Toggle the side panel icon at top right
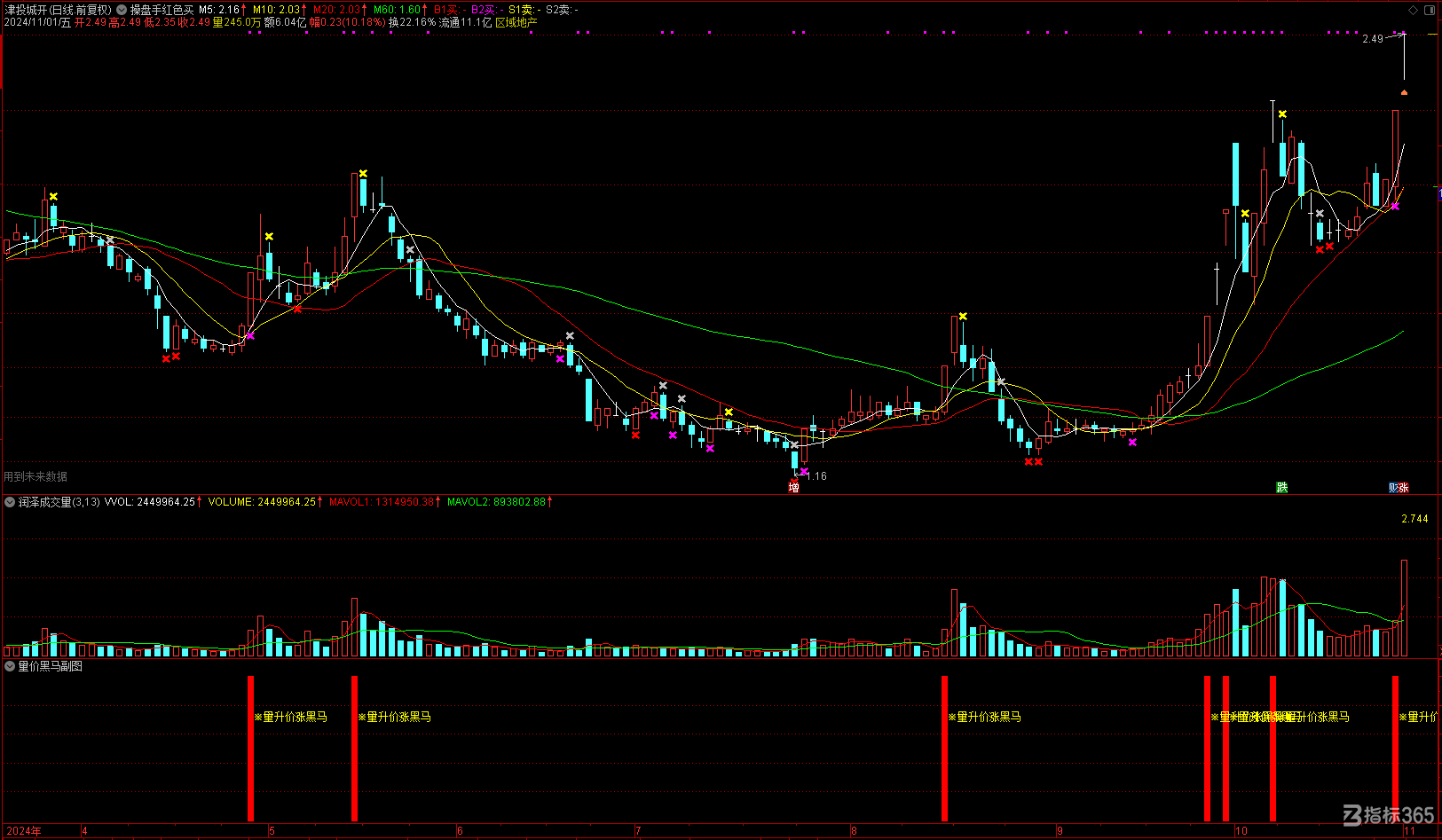The image size is (1442, 840). point(1430,10)
